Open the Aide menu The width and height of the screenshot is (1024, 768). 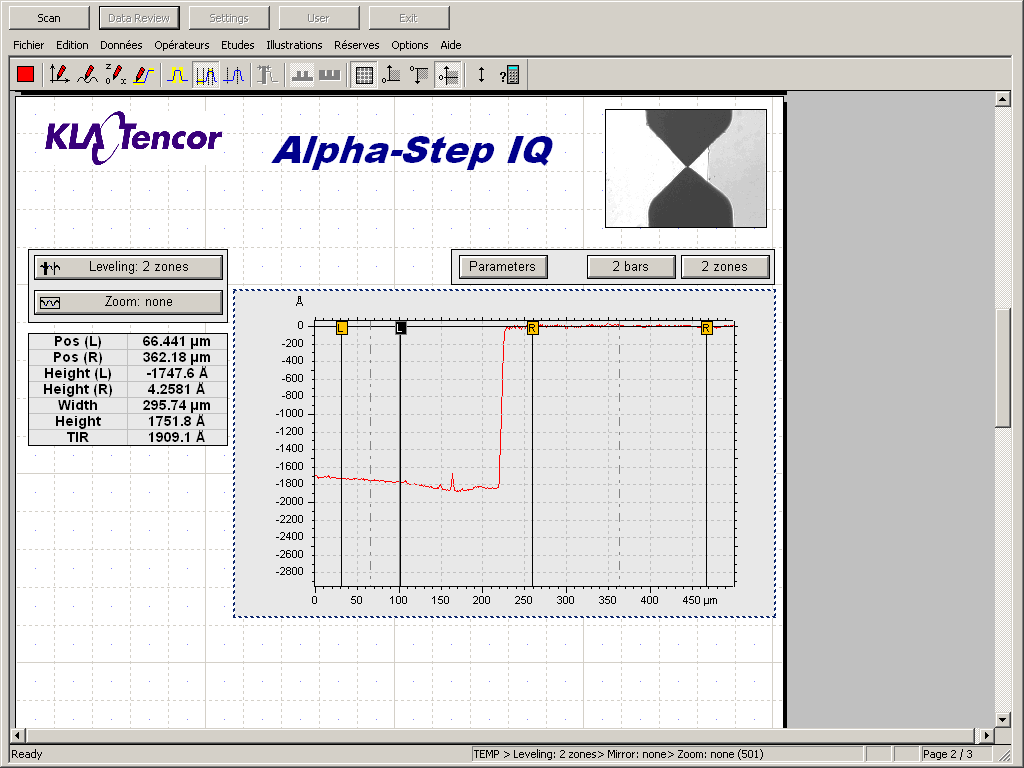(451, 45)
